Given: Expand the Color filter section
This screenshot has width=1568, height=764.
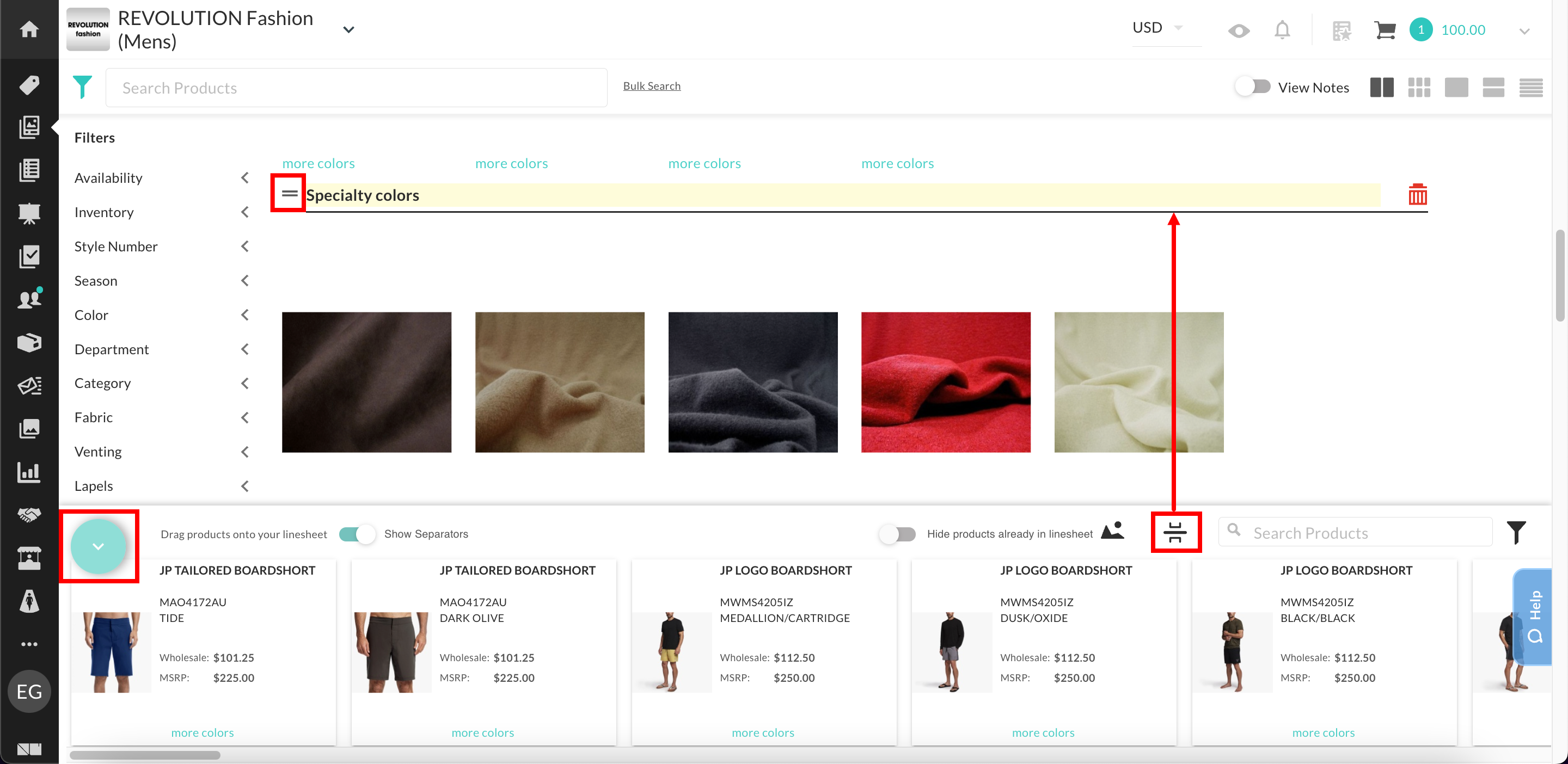Looking at the screenshot, I should click(161, 315).
